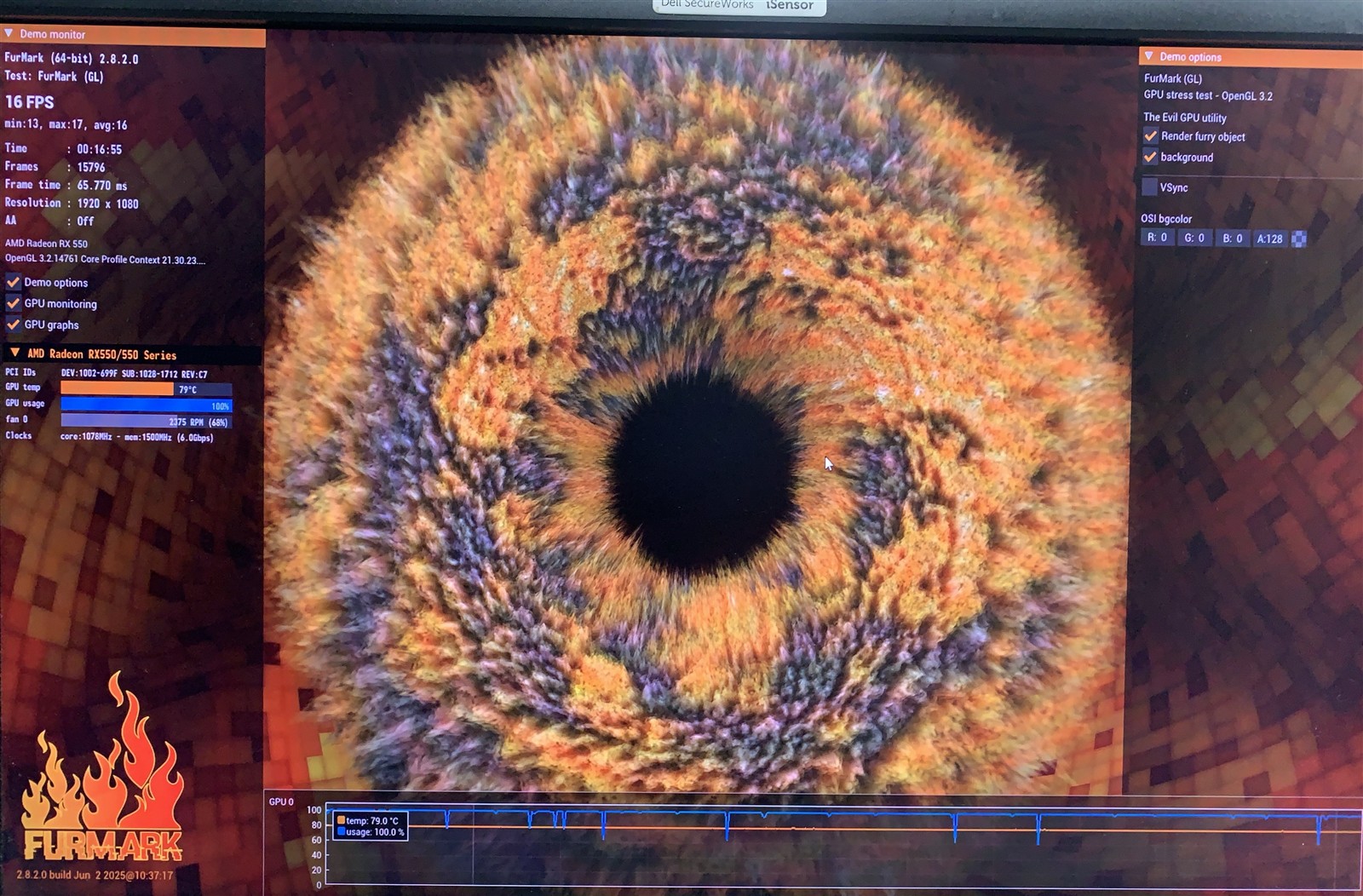The width and height of the screenshot is (1363, 896).
Task: Select the B: 0 bgcolor field
Action: click(1232, 238)
